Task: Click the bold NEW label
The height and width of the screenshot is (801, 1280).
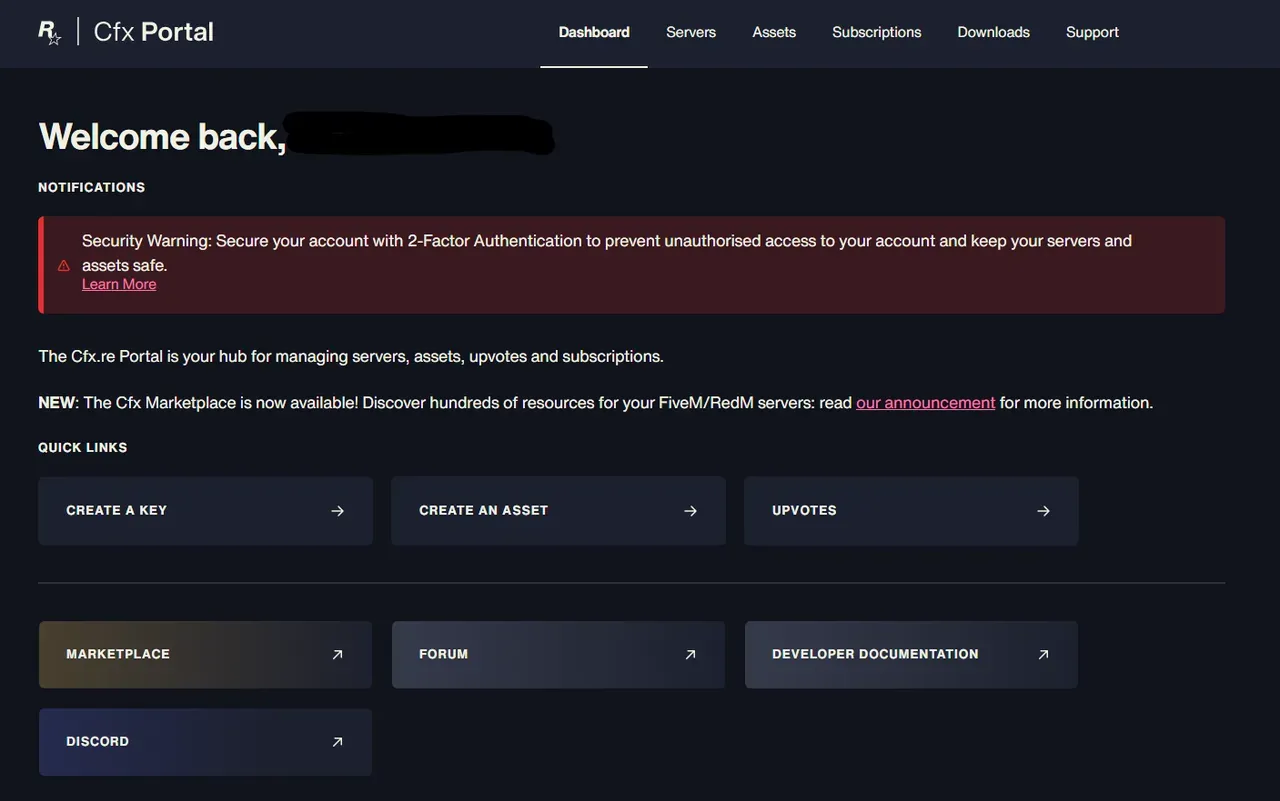Action: tap(56, 403)
